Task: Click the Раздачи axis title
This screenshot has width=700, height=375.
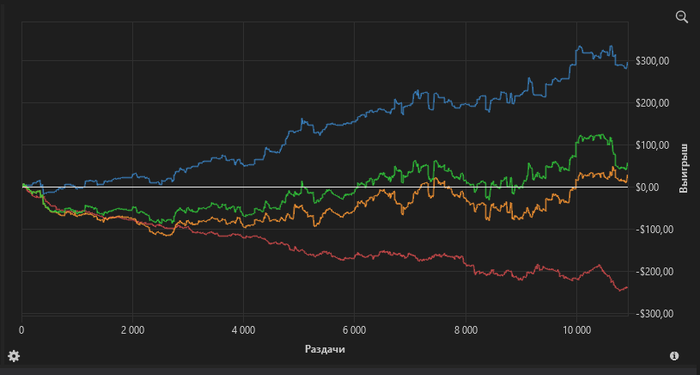Action: [325, 349]
